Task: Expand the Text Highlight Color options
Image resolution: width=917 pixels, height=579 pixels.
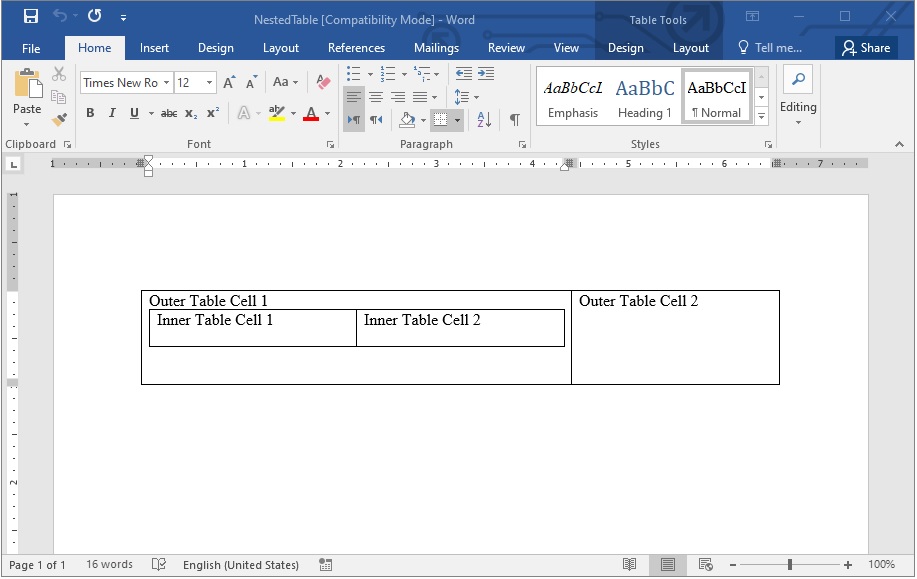Action: [293, 113]
